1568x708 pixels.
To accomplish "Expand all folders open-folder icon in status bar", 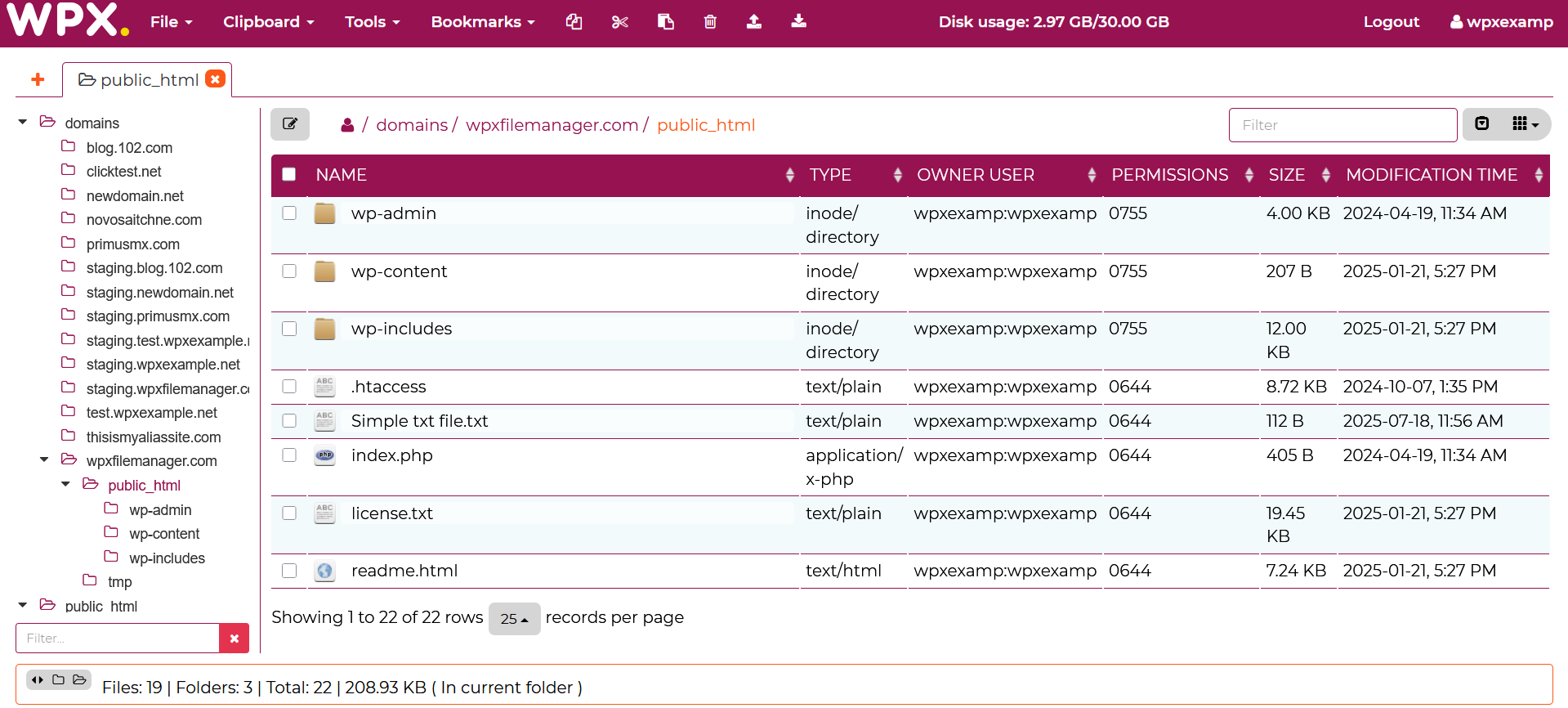I will 79,679.
